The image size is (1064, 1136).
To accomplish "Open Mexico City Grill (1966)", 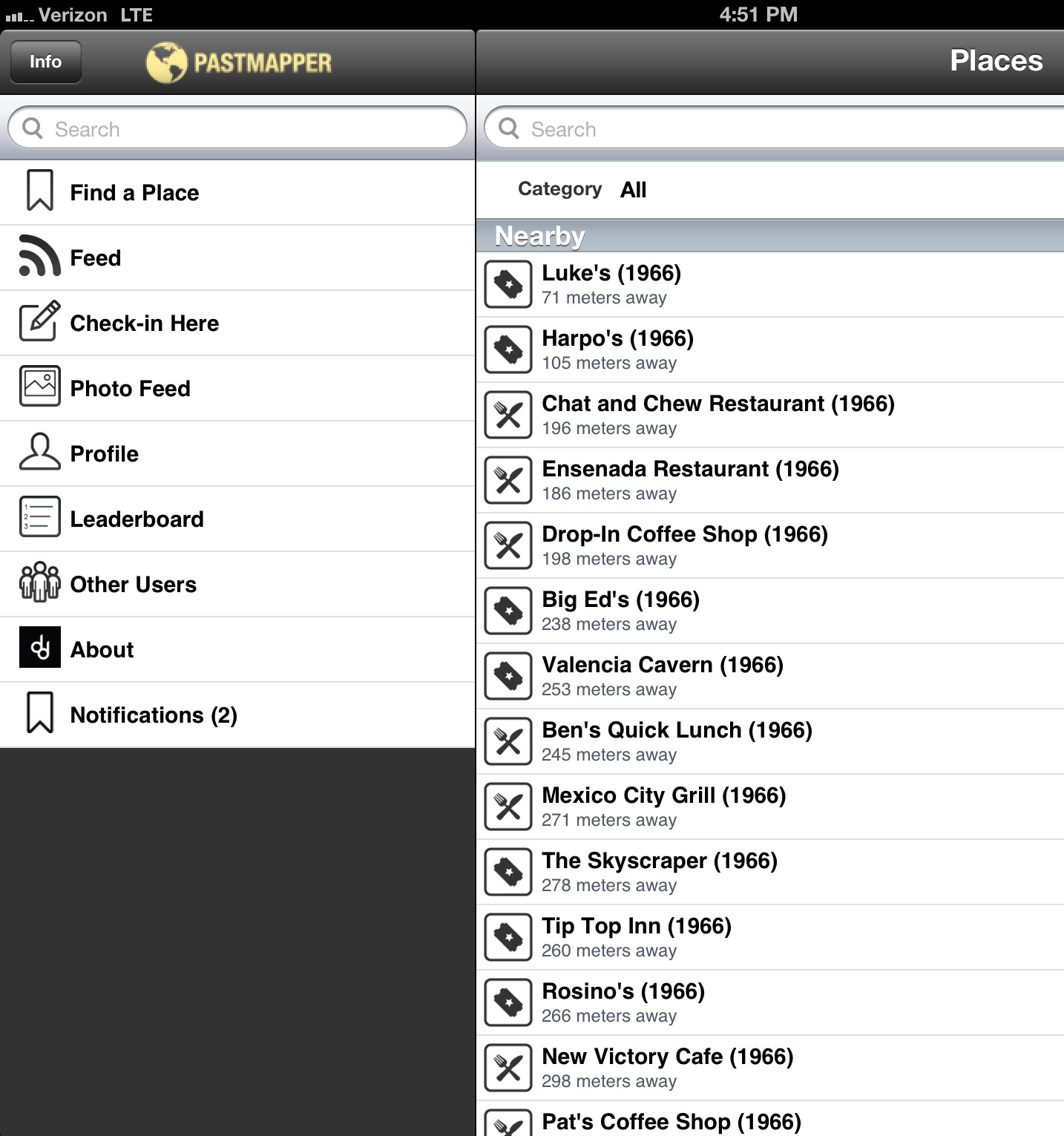I will [770, 807].
